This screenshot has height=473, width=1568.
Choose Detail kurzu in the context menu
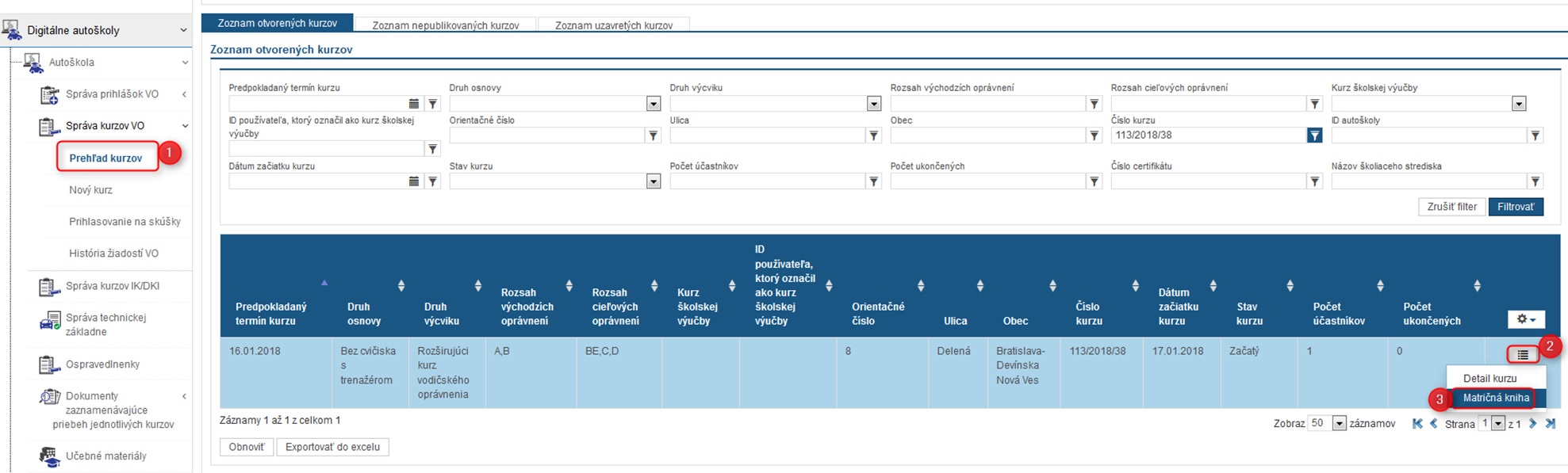(x=1489, y=379)
